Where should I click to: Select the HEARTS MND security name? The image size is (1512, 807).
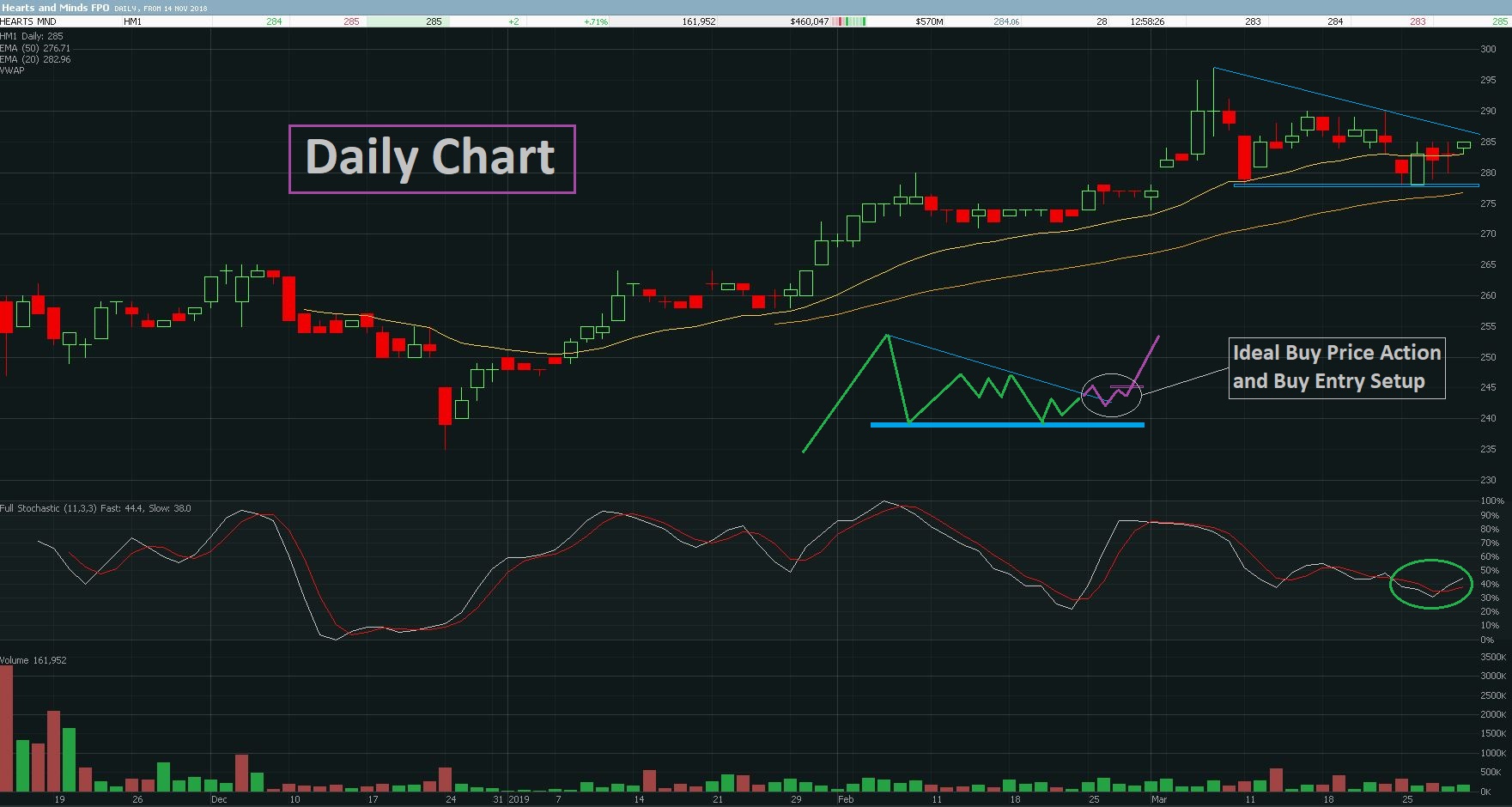tap(28, 21)
